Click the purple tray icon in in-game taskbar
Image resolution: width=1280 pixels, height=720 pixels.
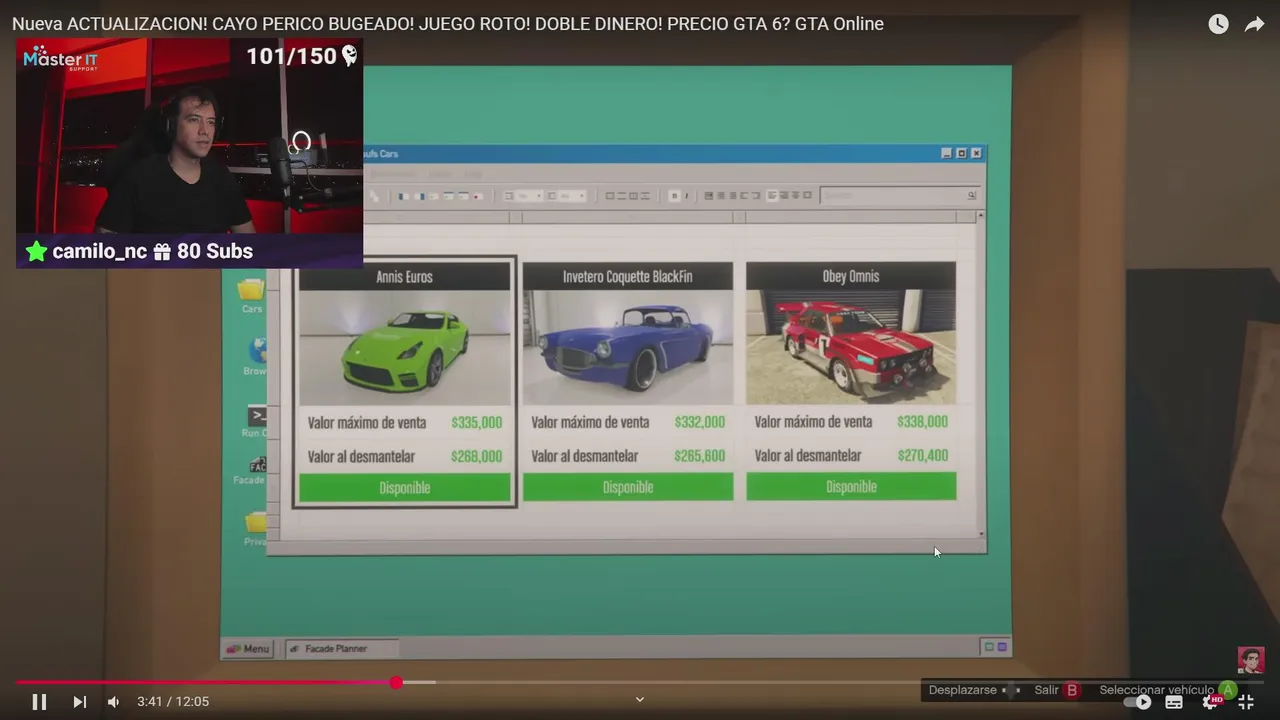tap(1002, 648)
